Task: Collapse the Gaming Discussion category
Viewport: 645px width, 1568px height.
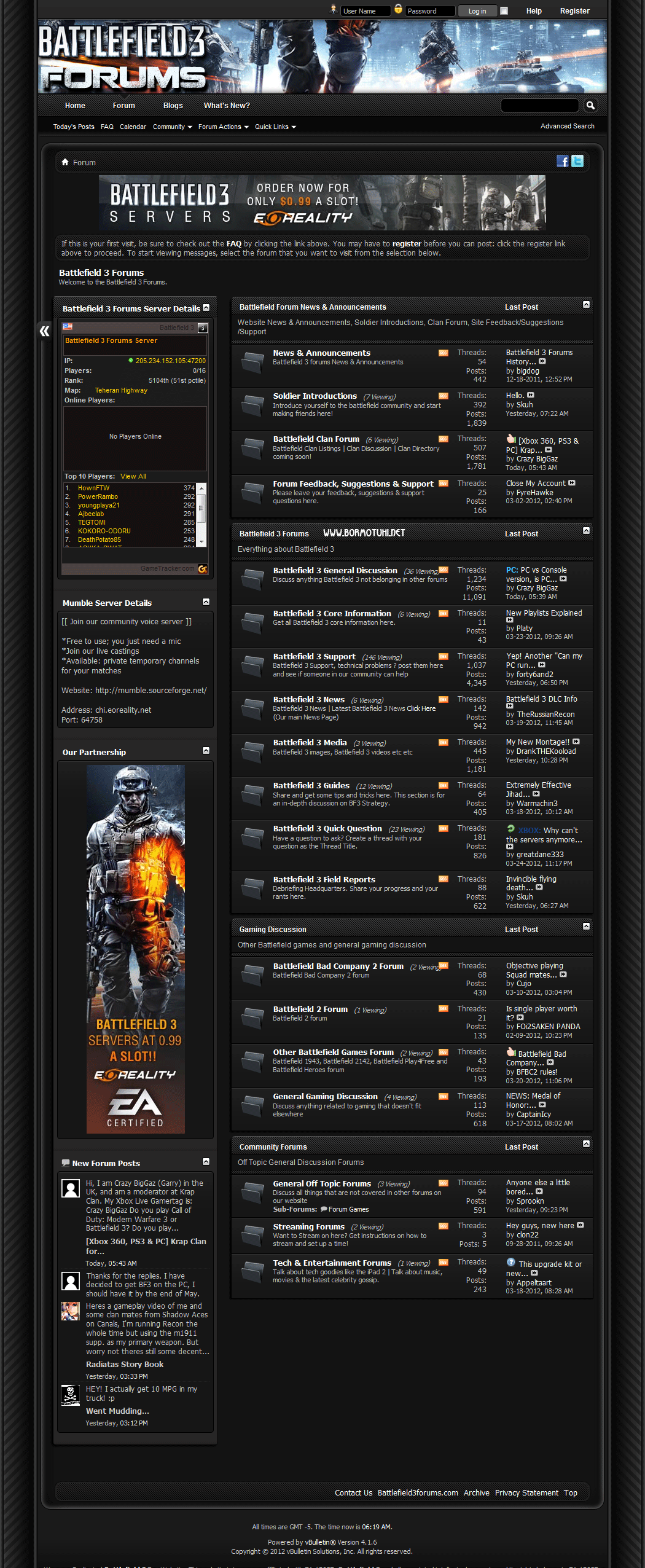Action: pos(586,927)
